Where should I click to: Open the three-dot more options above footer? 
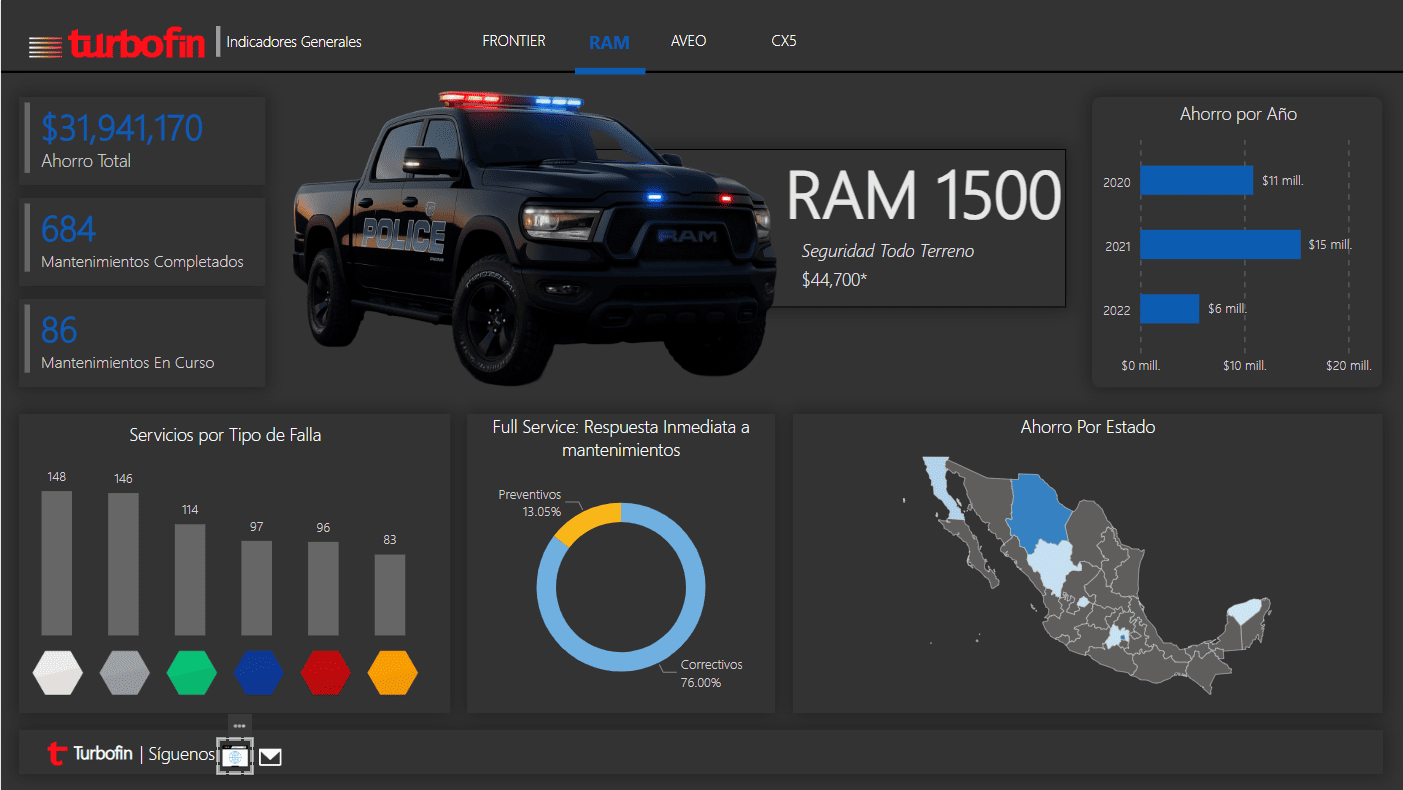[x=239, y=725]
